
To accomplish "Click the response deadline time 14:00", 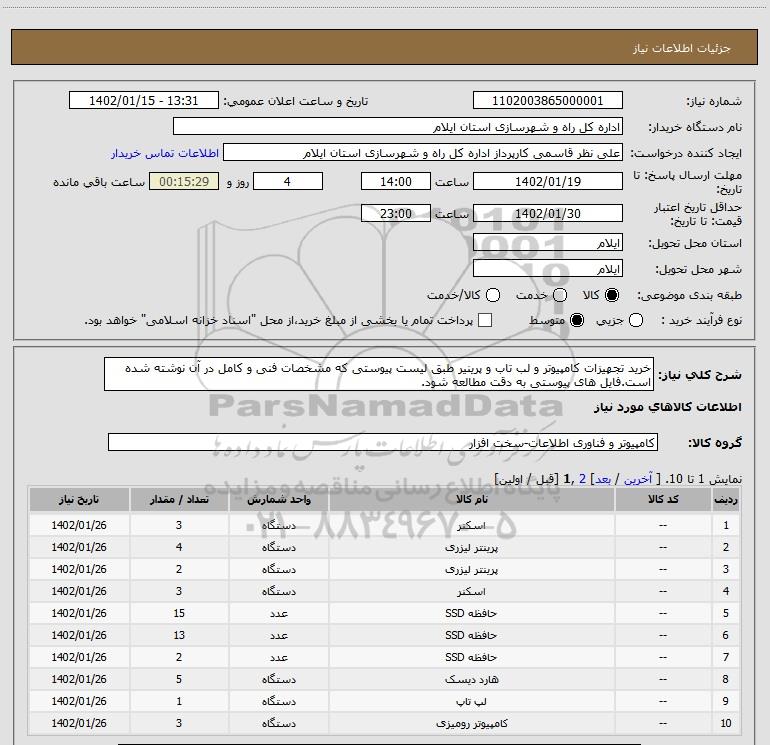I will (396, 182).
